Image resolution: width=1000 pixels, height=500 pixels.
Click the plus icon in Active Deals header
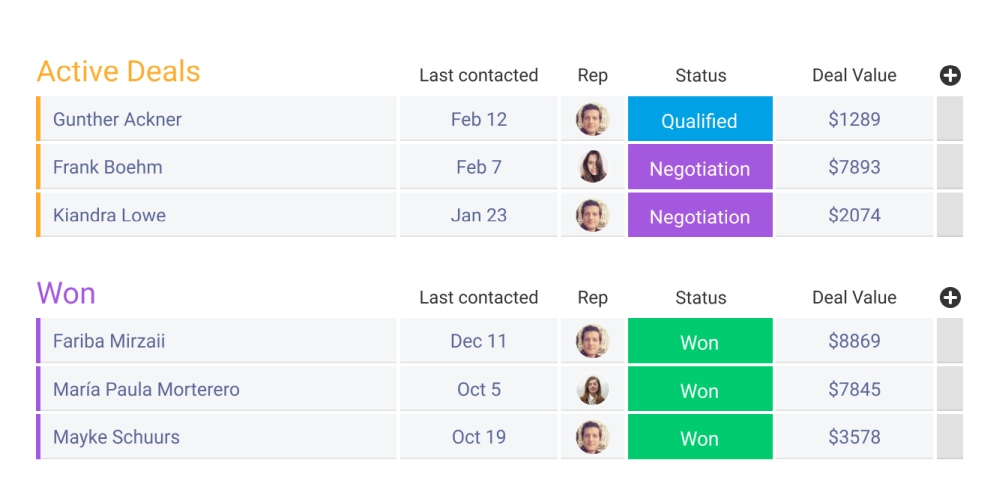coord(950,75)
